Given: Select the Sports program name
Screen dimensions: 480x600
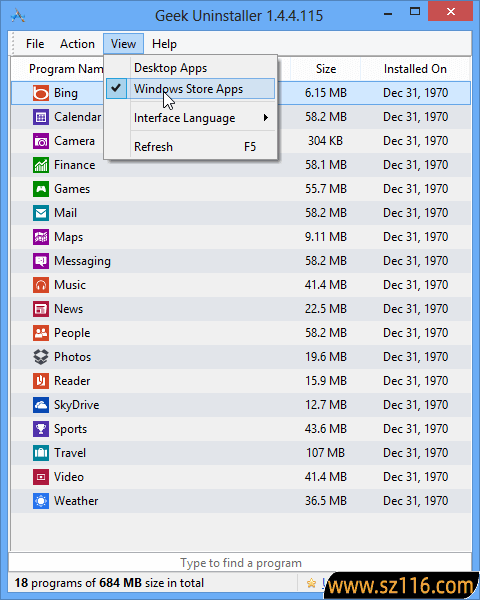Looking at the screenshot, I should coord(70,429).
